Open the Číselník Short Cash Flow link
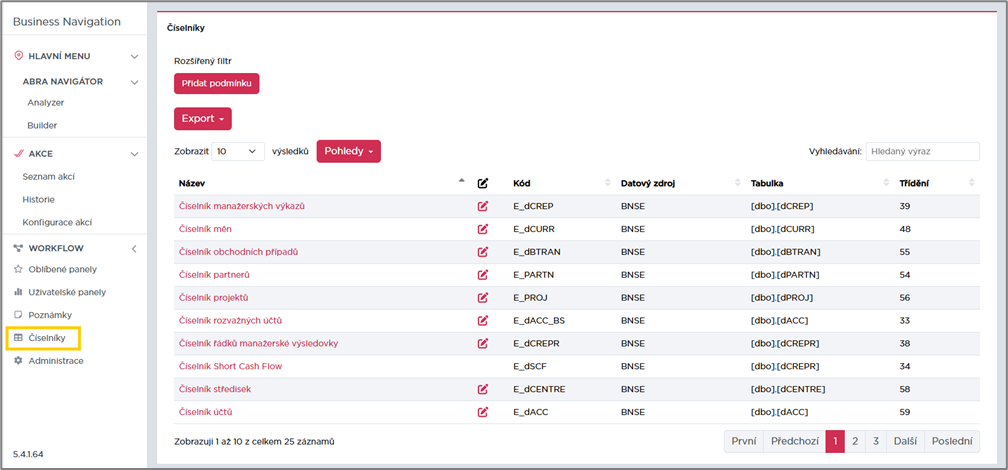1008x470 pixels. point(230,366)
